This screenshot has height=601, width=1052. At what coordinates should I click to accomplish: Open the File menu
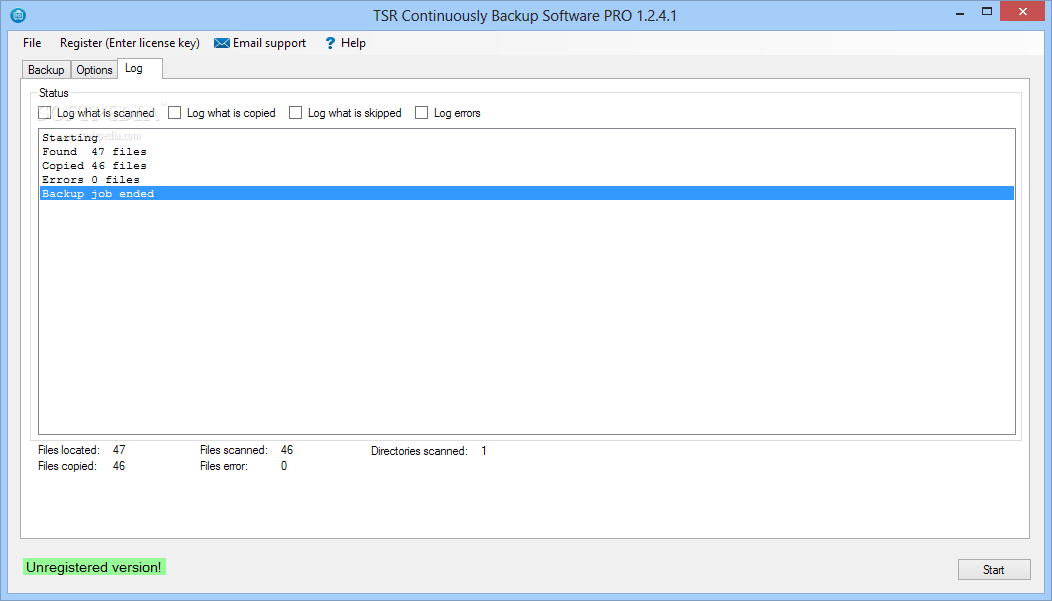click(32, 43)
